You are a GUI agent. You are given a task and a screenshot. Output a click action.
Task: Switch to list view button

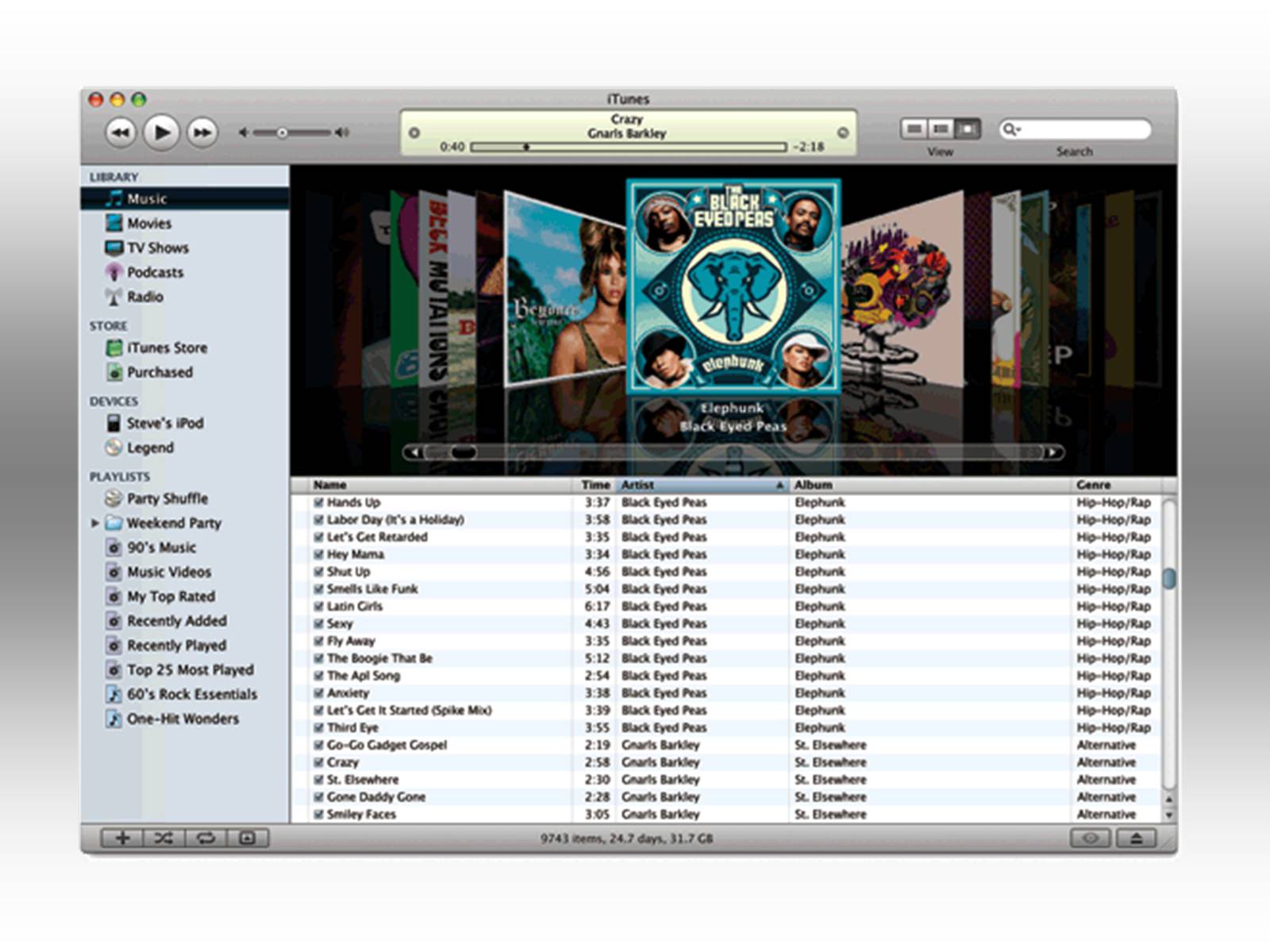914,129
